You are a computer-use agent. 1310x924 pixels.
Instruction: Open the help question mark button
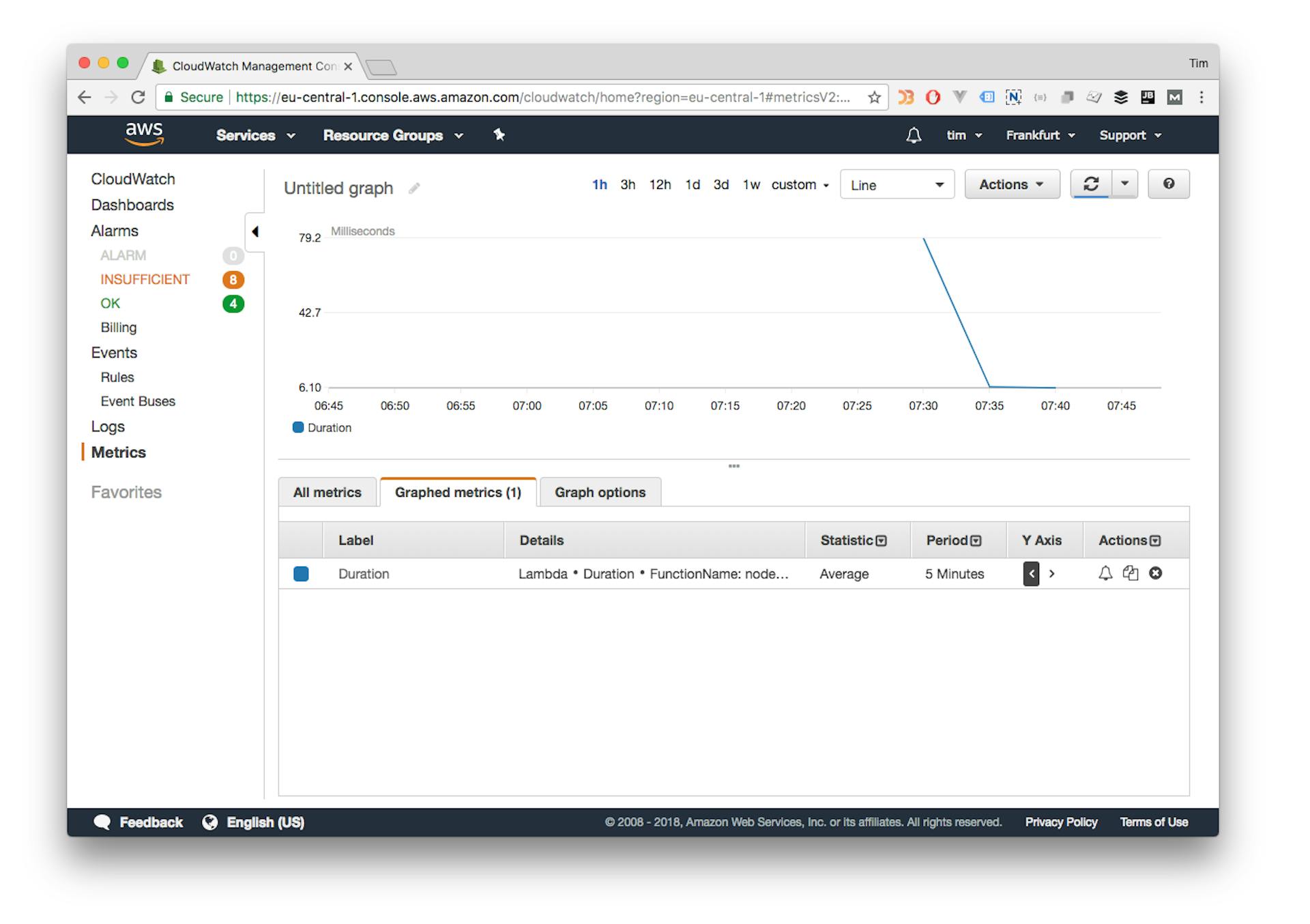pos(1168,184)
